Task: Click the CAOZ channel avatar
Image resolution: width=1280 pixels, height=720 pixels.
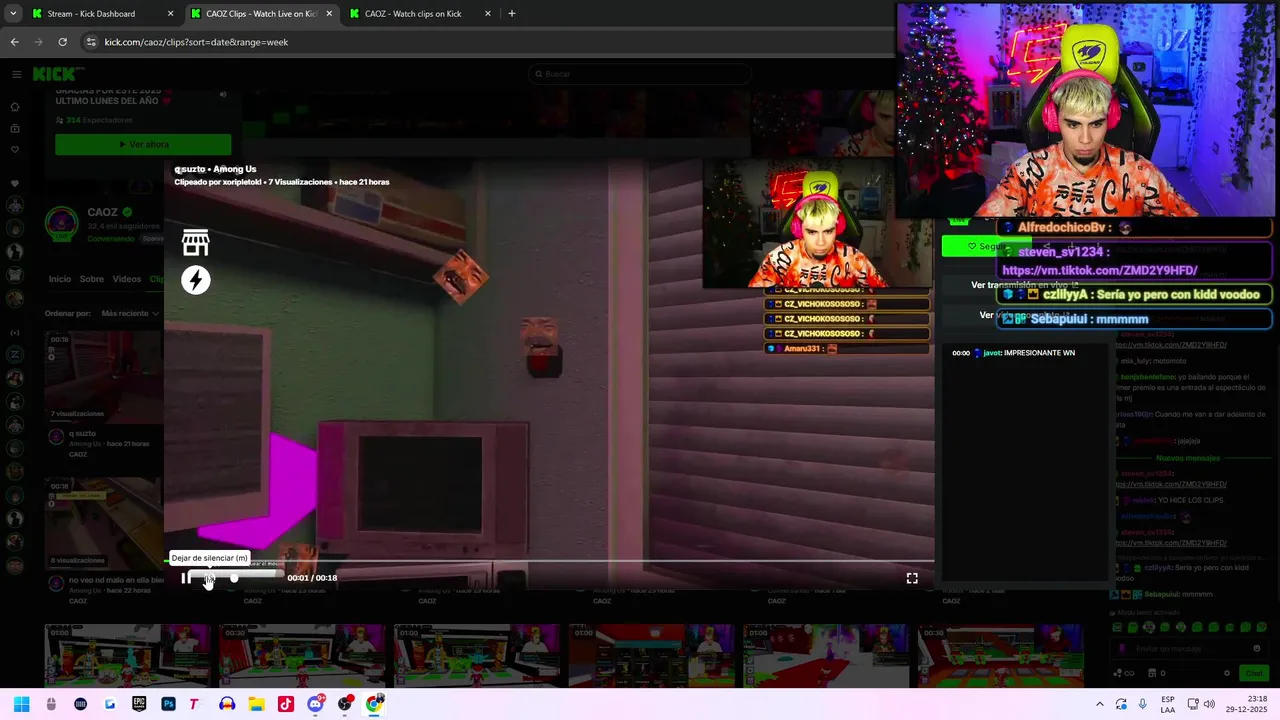Action: click(x=62, y=224)
